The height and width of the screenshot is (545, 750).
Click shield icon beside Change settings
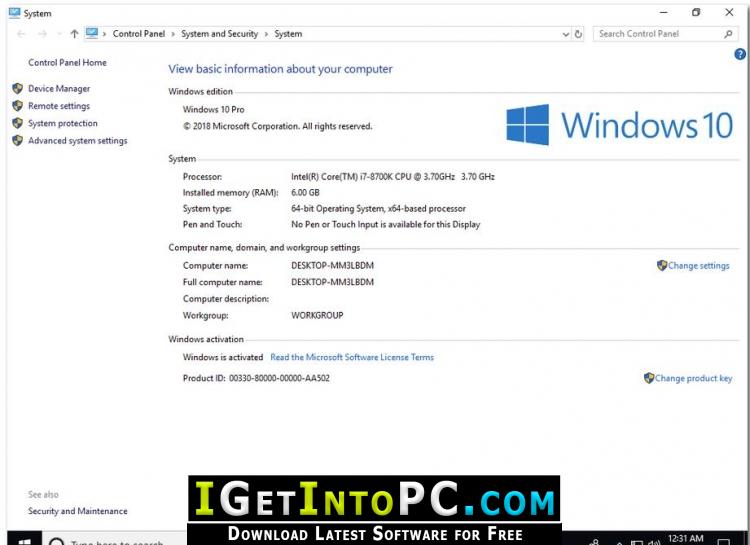(x=662, y=266)
